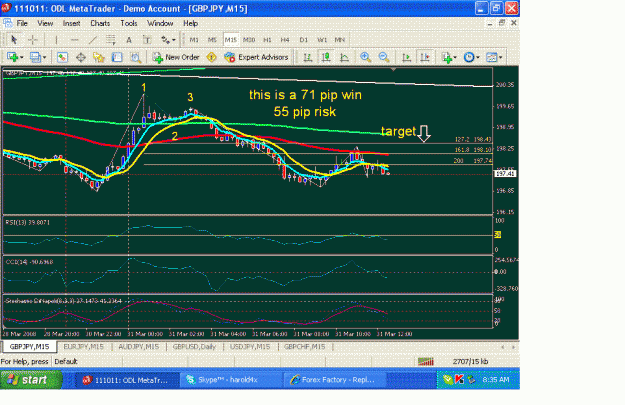
Task: Open the Insert menu
Action: pos(71,24)
